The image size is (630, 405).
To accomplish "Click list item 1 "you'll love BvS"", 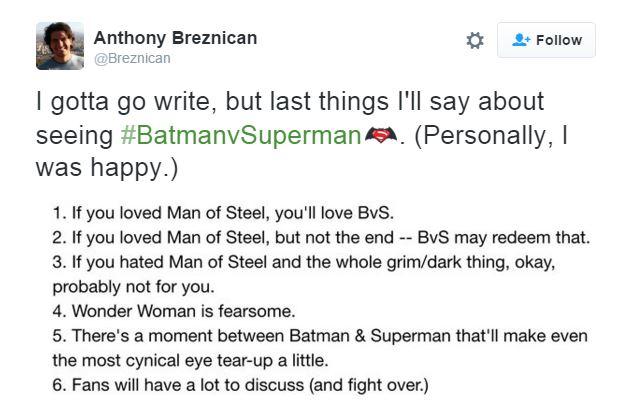I will click(x=342, y=215).
